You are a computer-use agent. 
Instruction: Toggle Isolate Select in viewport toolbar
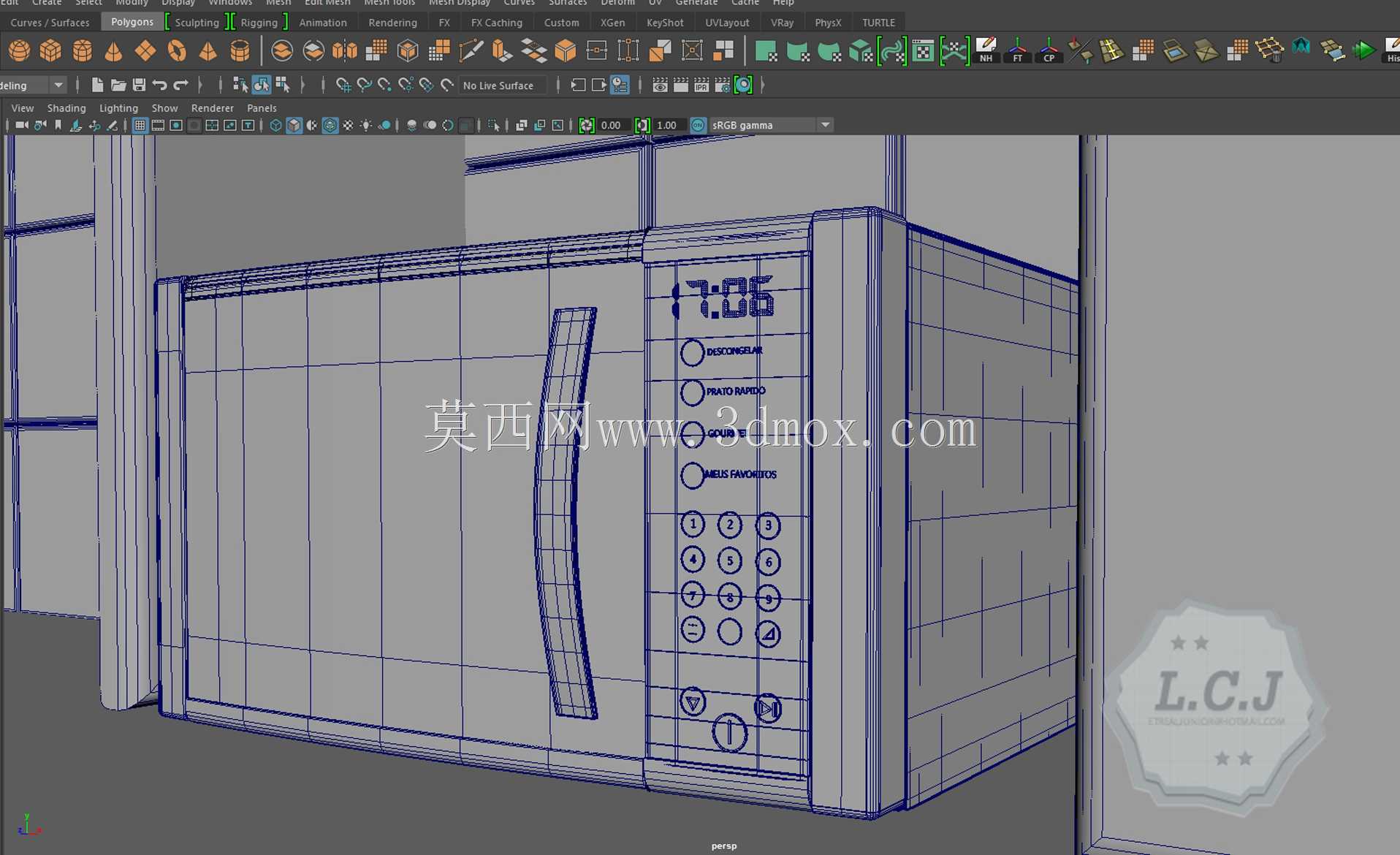(494, 126)
